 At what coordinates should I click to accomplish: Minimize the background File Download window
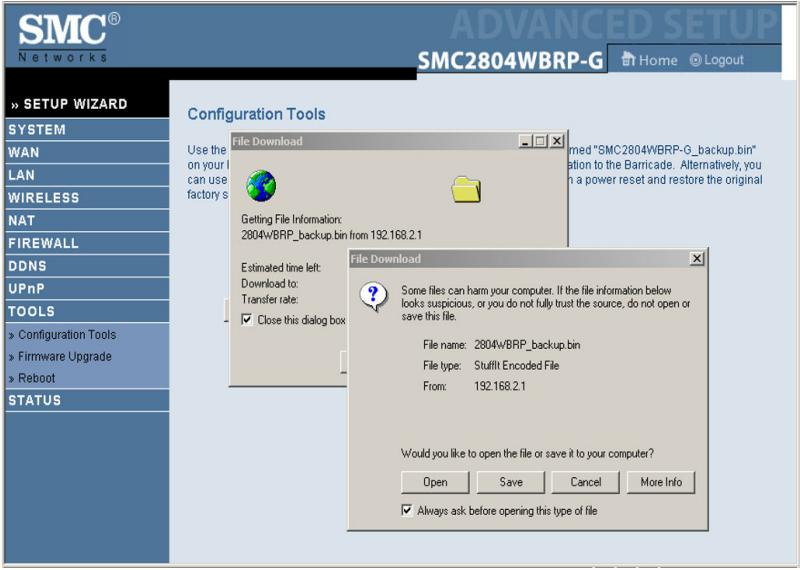pos(526,141)
